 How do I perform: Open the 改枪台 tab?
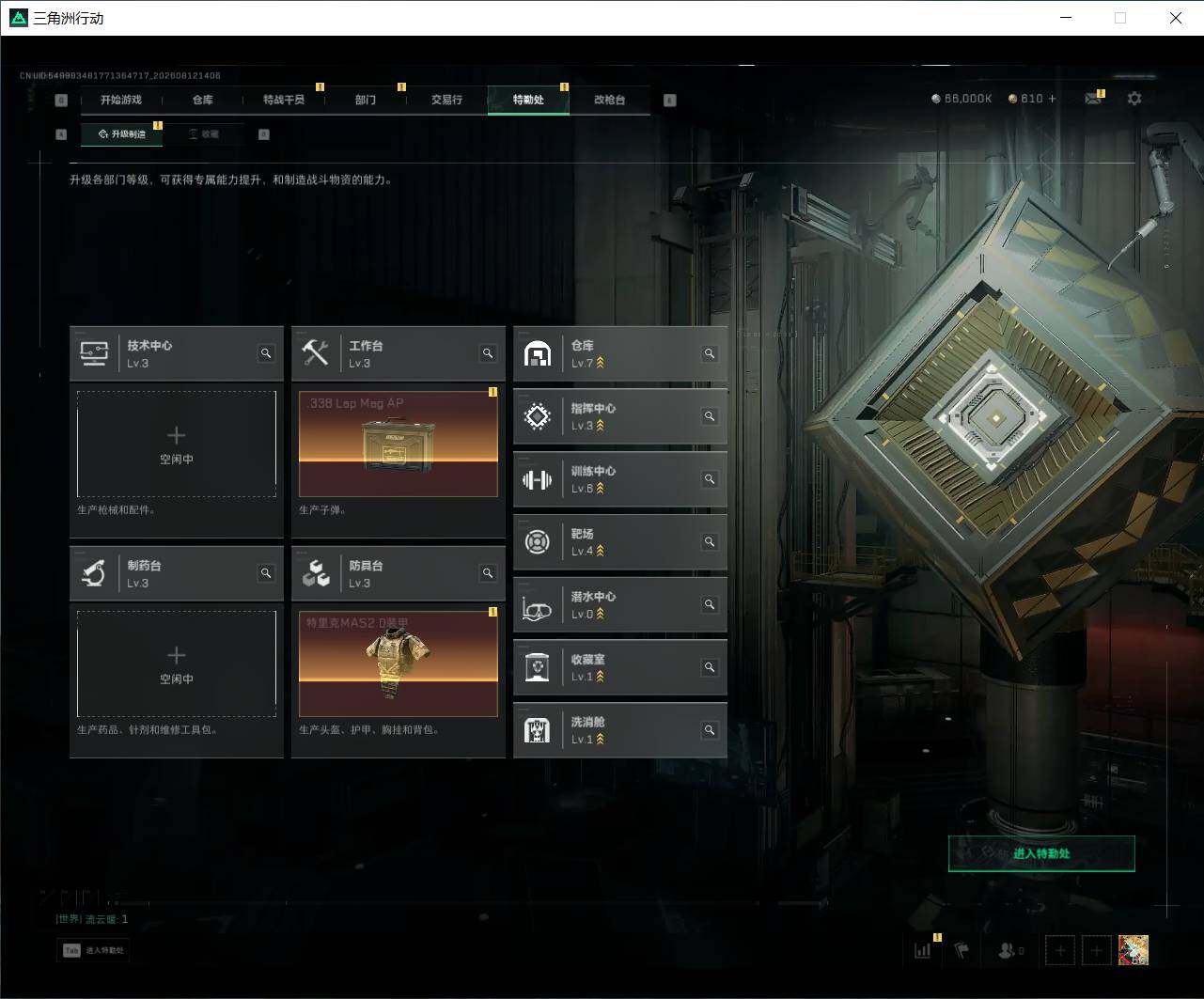tap(609, 100)
